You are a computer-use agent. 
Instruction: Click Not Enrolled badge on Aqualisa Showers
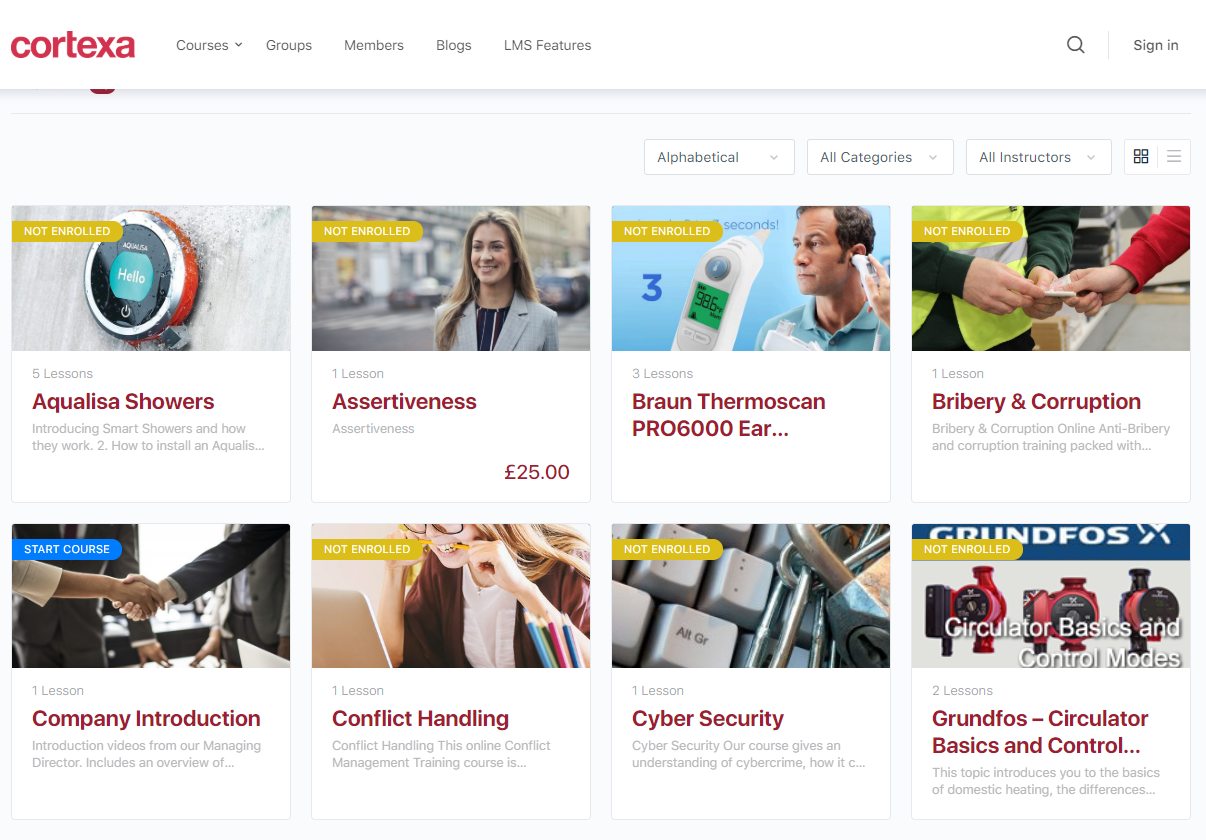(67, 231)
